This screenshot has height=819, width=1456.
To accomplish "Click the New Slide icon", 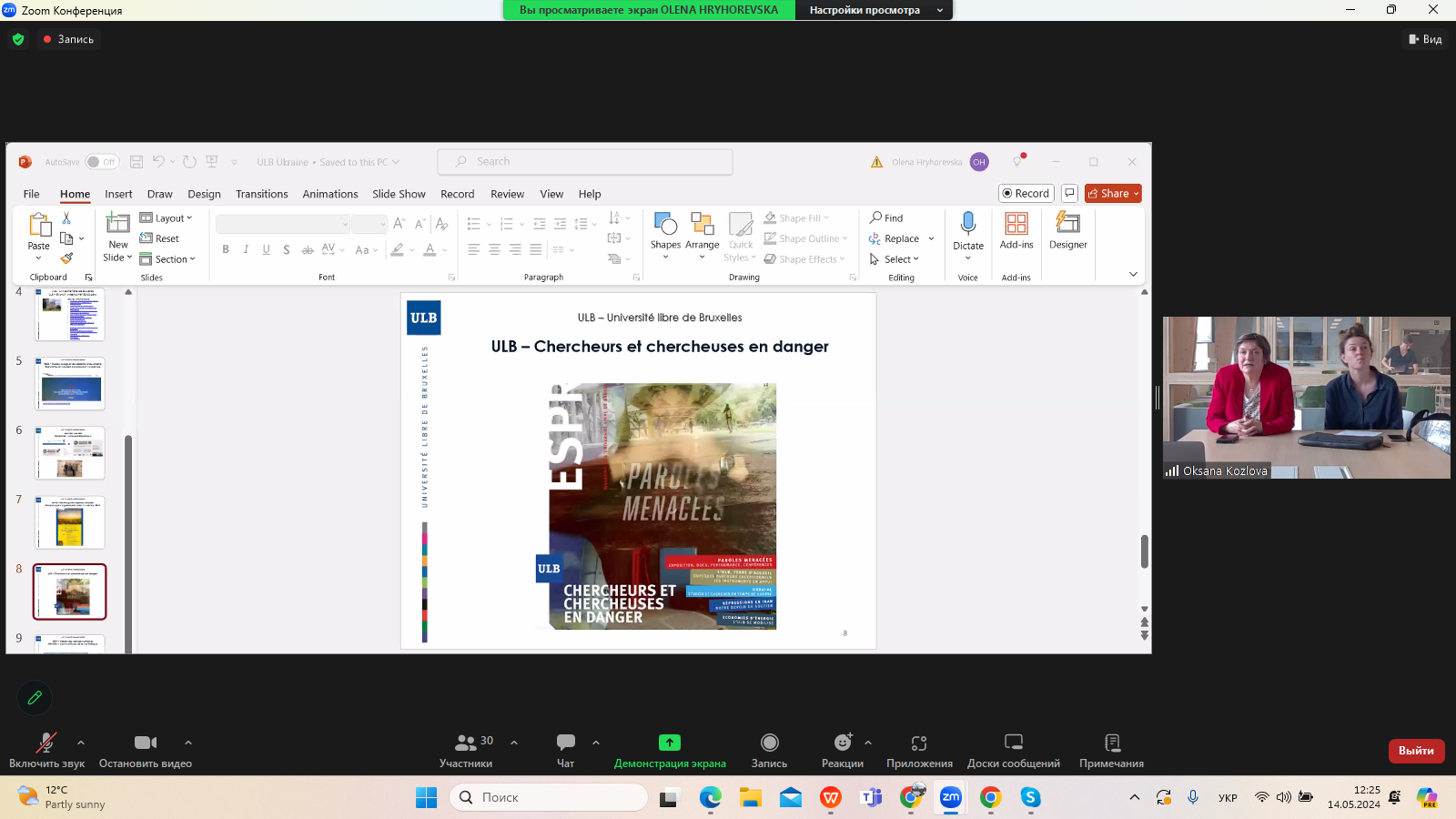I will pos(118,224).
